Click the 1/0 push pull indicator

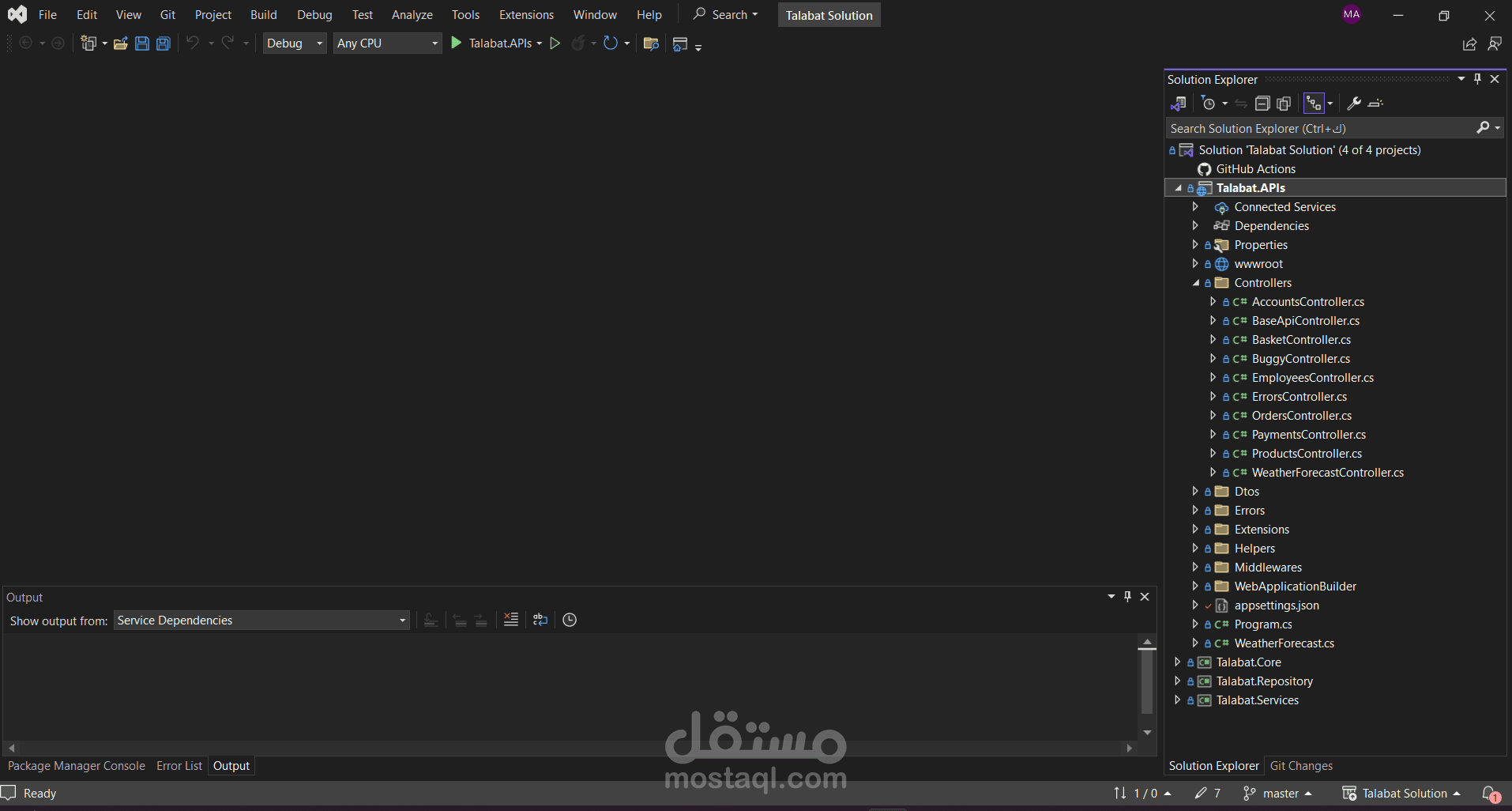[1142, 793]
